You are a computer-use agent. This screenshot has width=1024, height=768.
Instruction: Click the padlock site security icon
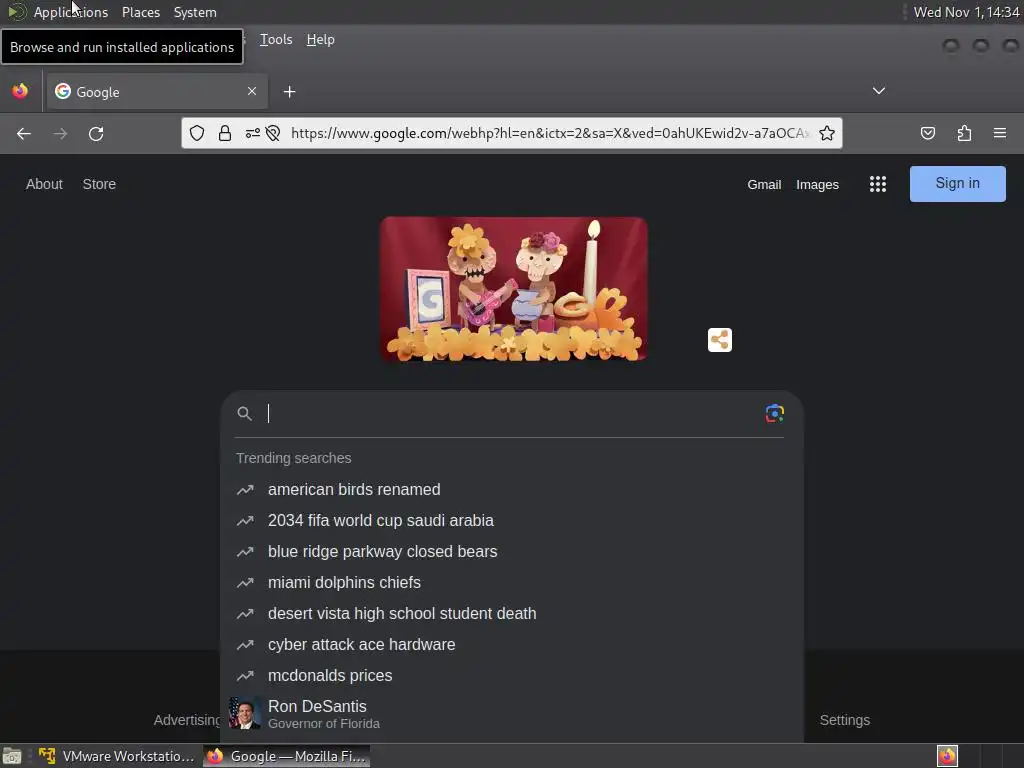pyautogui.click(x=225, y=133)
